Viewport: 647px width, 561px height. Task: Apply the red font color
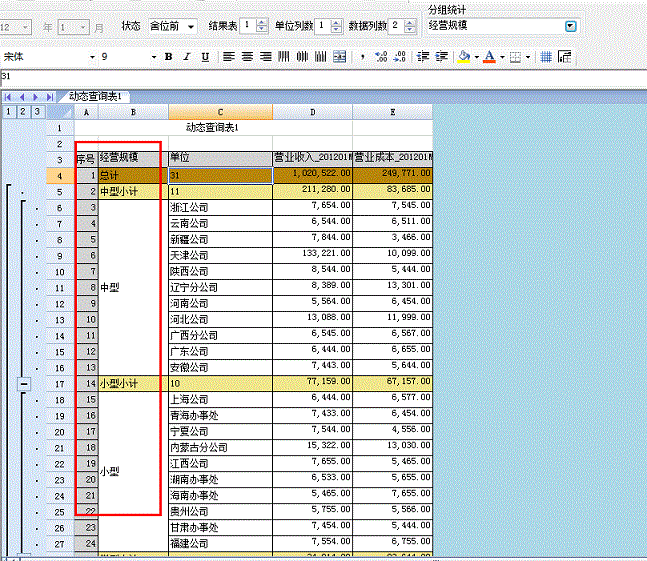click(489, 57)
